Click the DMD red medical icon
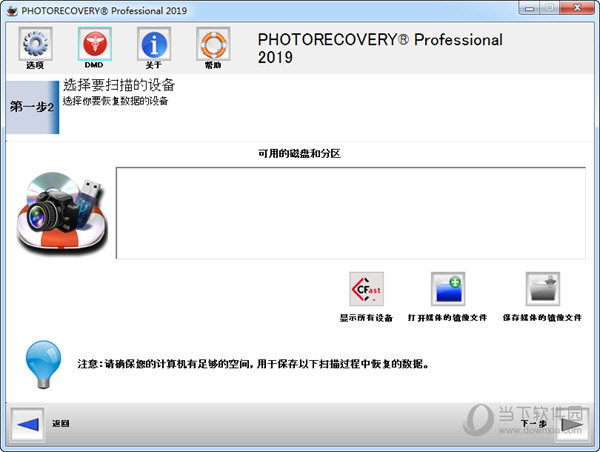This screenshot has width=600, height=452. tap(95, 44)
